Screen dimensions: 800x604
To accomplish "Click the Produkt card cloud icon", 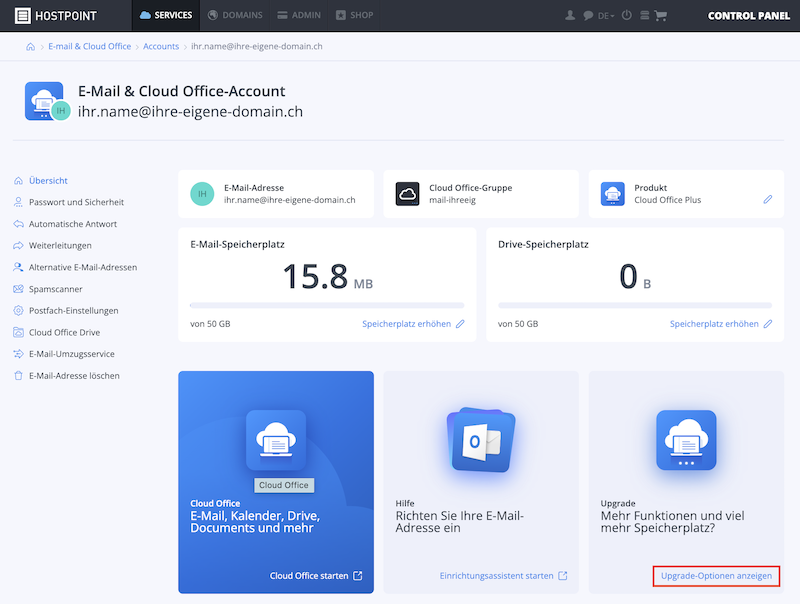I will tap(612, 194).
